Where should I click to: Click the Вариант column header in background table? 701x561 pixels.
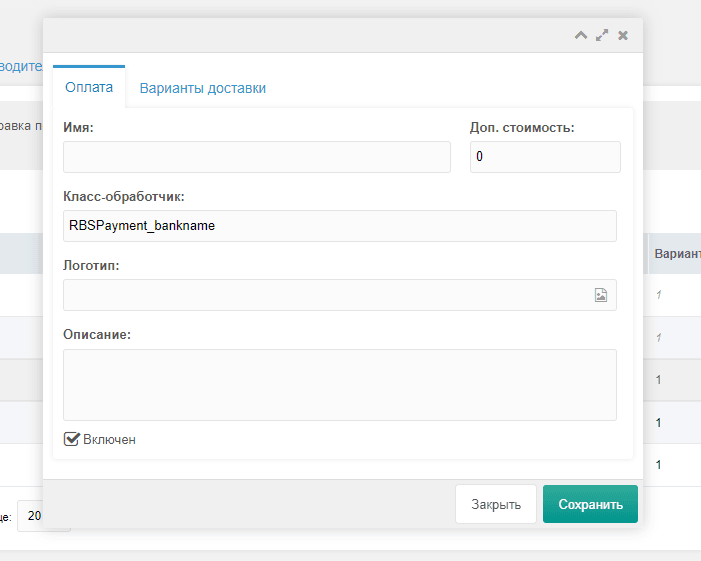point(676,255)
